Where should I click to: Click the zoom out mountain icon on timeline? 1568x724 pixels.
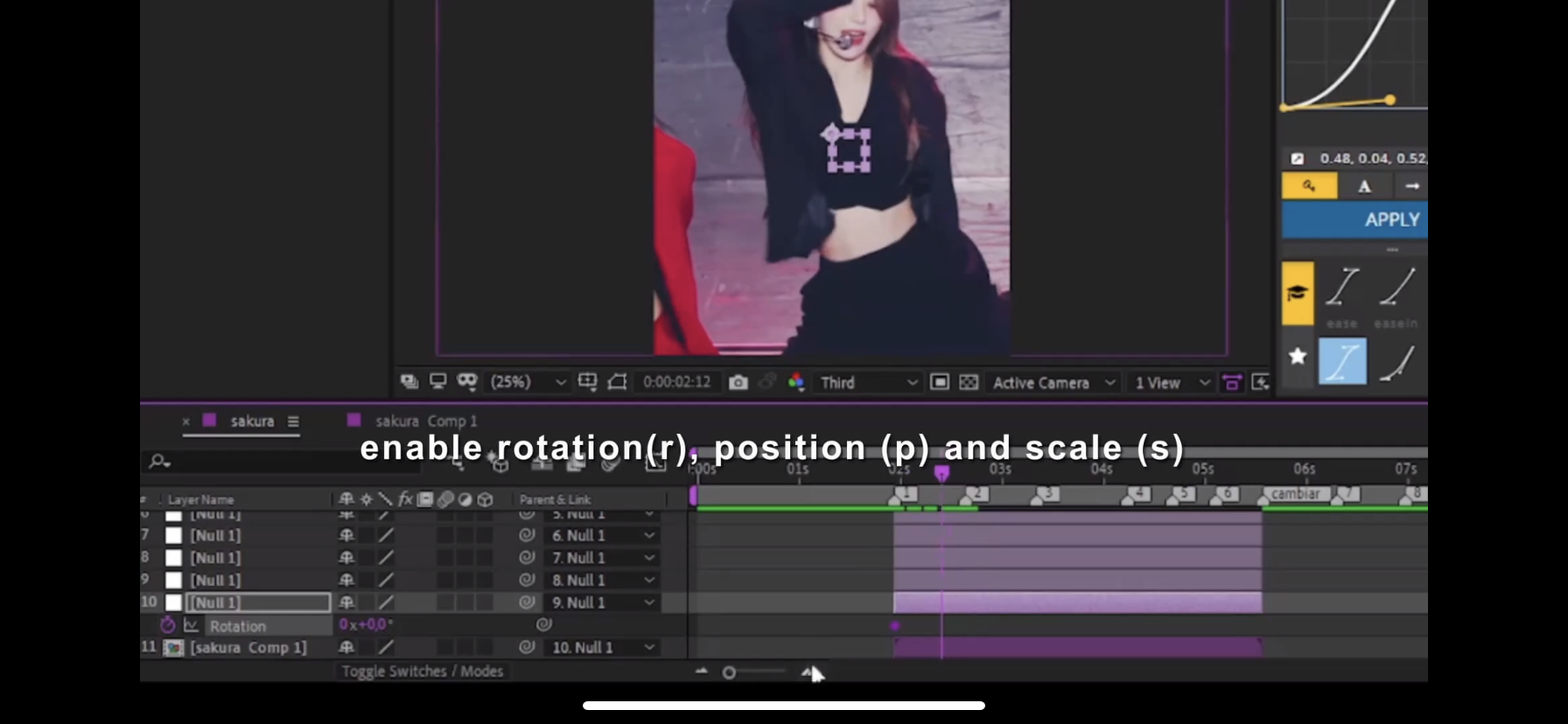coord(701,672)
